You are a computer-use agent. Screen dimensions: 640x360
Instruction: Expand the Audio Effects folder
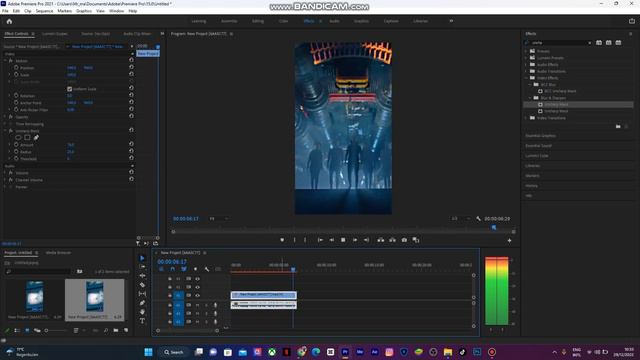[526, 64]
